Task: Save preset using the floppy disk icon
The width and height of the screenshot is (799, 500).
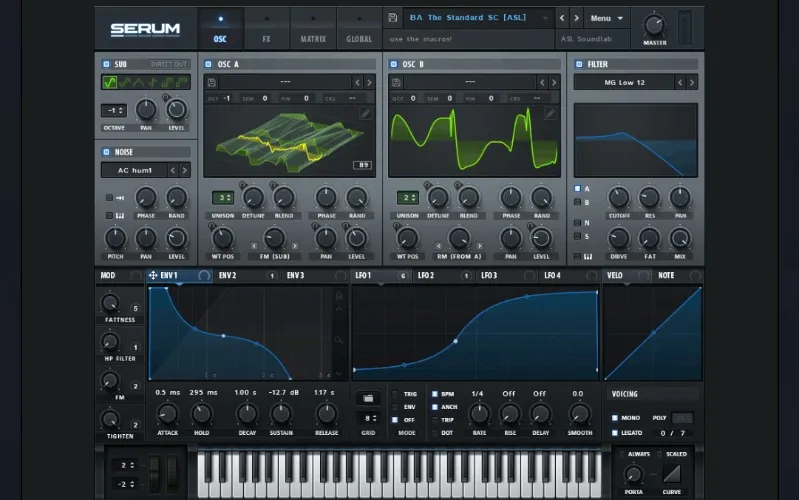Action: [x=392, y=18]
